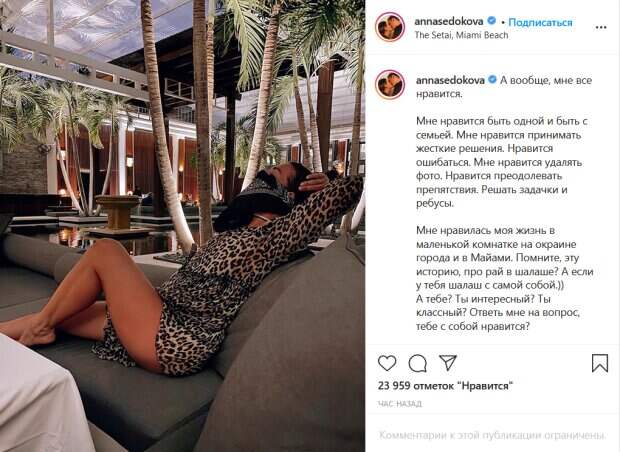620x452 pixels.
Task: Click the caption paragraph about Майами
Action: click(505, 257)
